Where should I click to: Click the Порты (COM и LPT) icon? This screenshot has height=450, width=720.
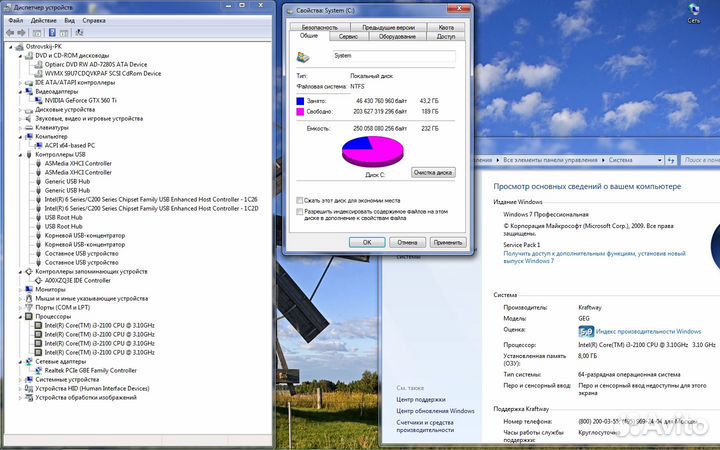point(29,307)
